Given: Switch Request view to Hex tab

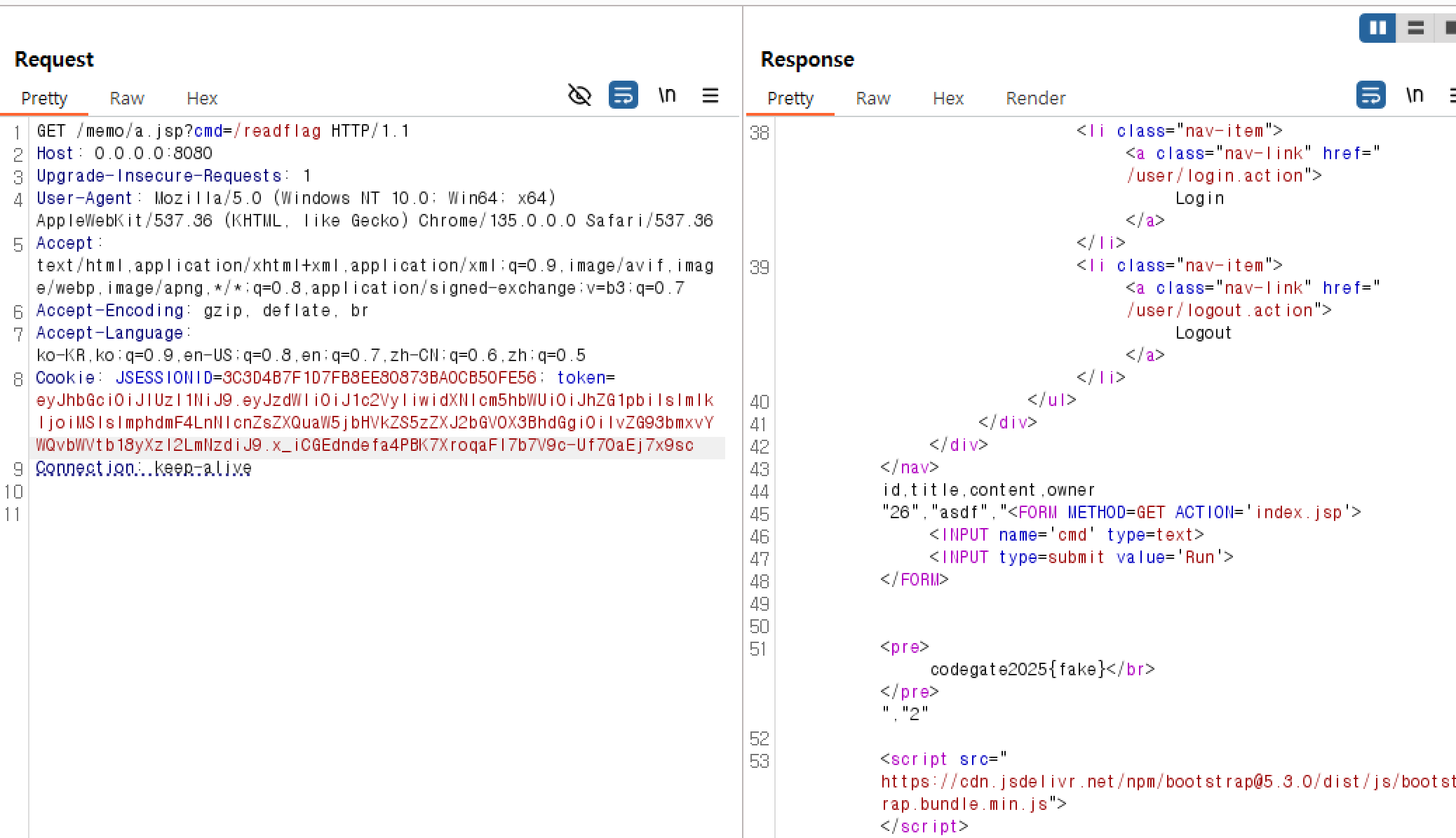Looking at the screenshot, I should pos(202,98).
